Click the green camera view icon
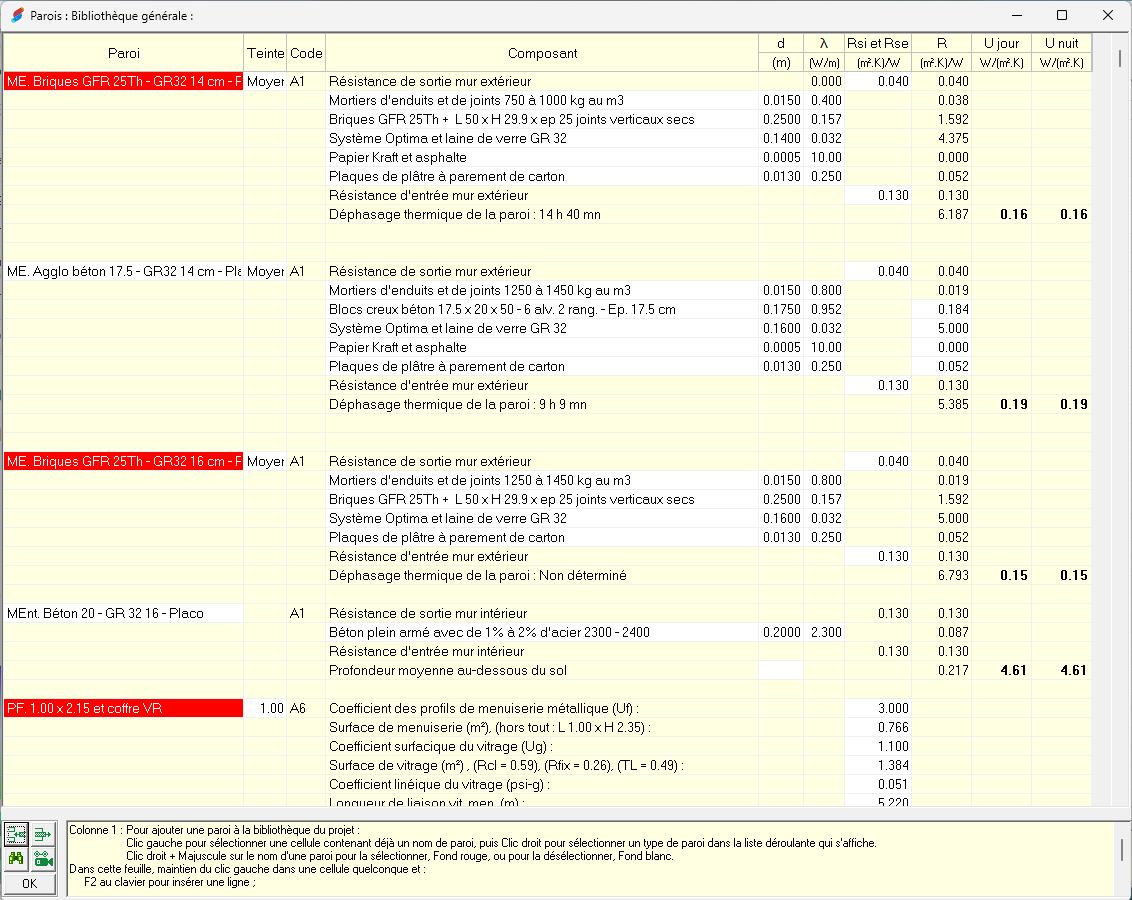 tap(42, 858)
